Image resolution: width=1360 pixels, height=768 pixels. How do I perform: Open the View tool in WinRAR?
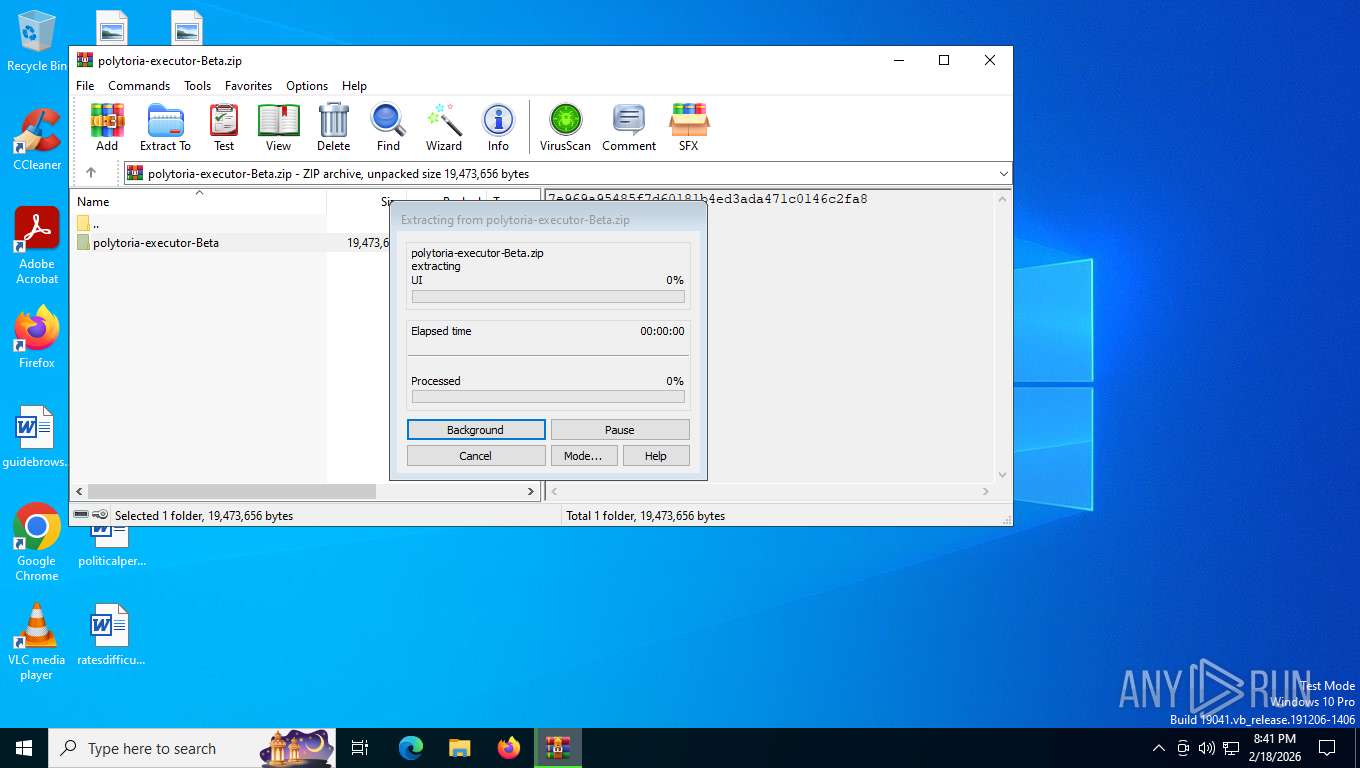point(278,127)
